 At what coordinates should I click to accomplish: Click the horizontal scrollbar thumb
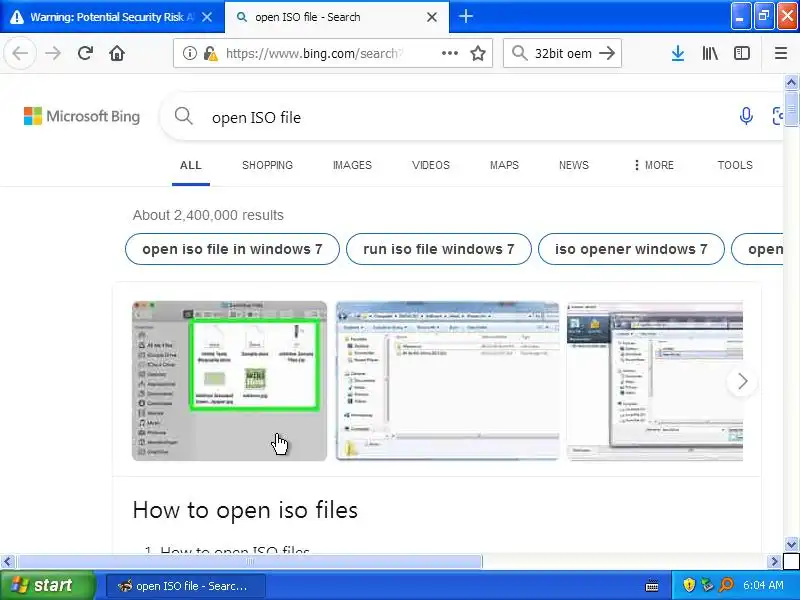point(249,562)
